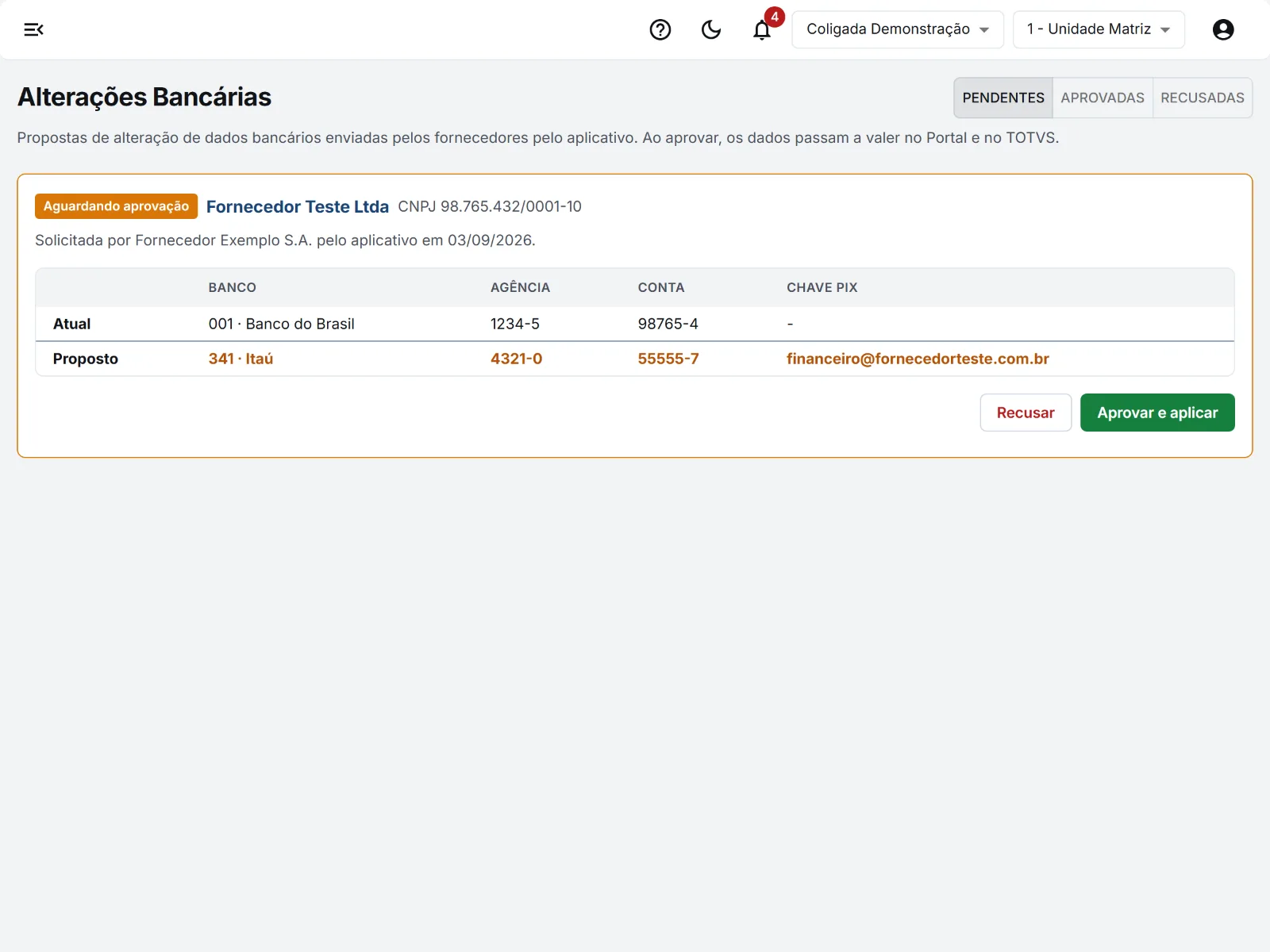Click the CHAVE PIX column header
The width and height of the screenshot is (1270, 952).
click(x=822, y=287)
